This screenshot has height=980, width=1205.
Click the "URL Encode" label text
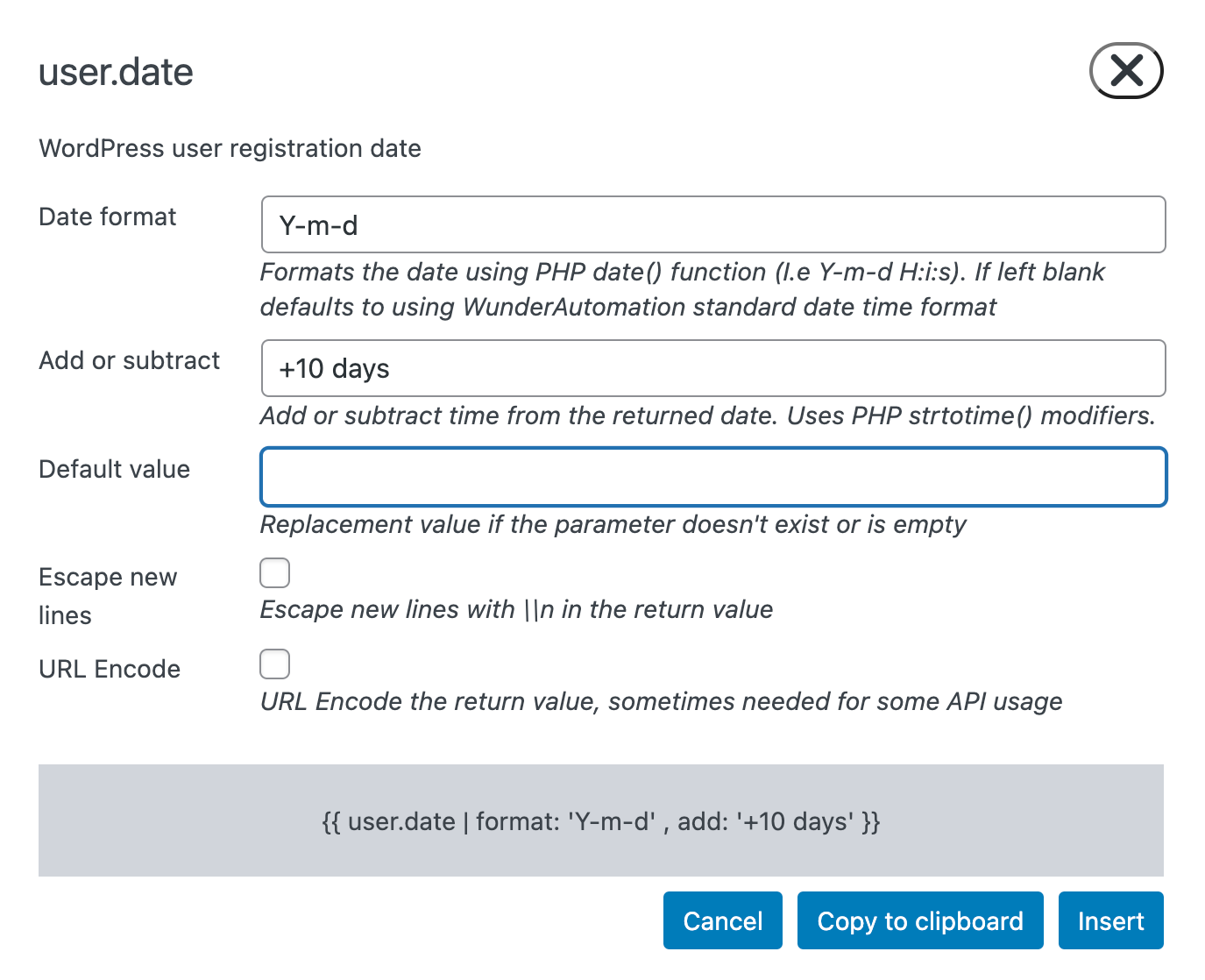(110, 669)
